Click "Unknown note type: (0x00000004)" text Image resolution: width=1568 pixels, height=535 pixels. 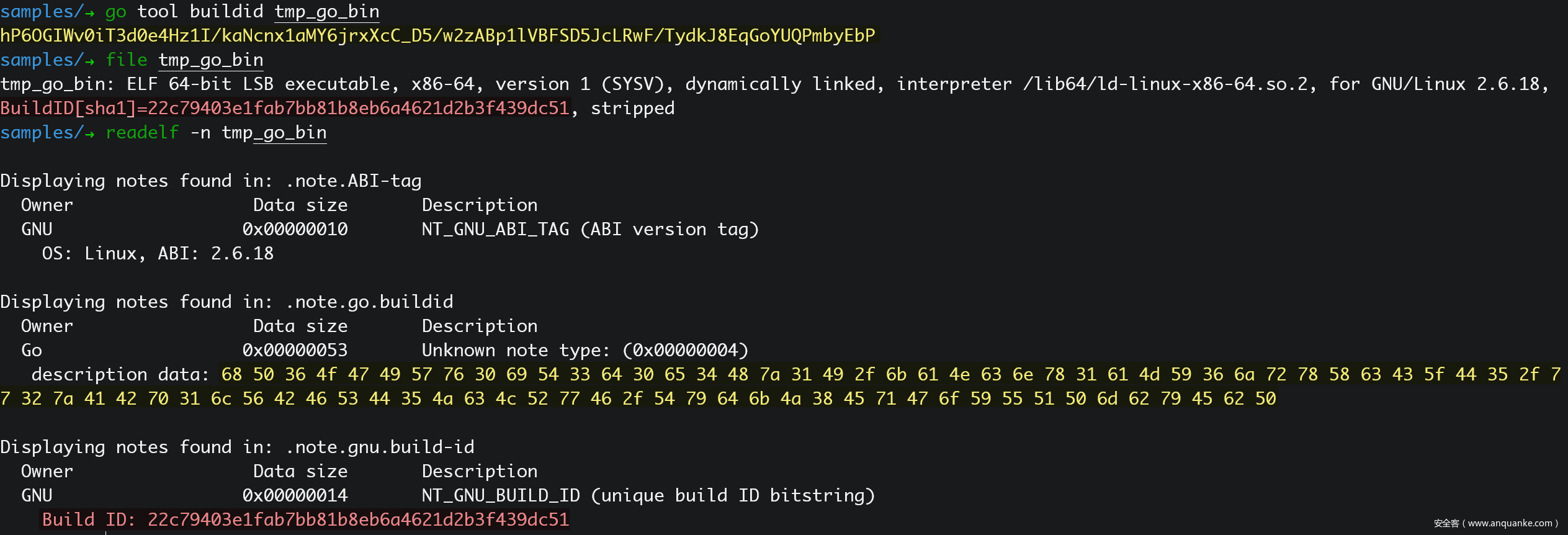pyautogui.click(x=585, y=351)
